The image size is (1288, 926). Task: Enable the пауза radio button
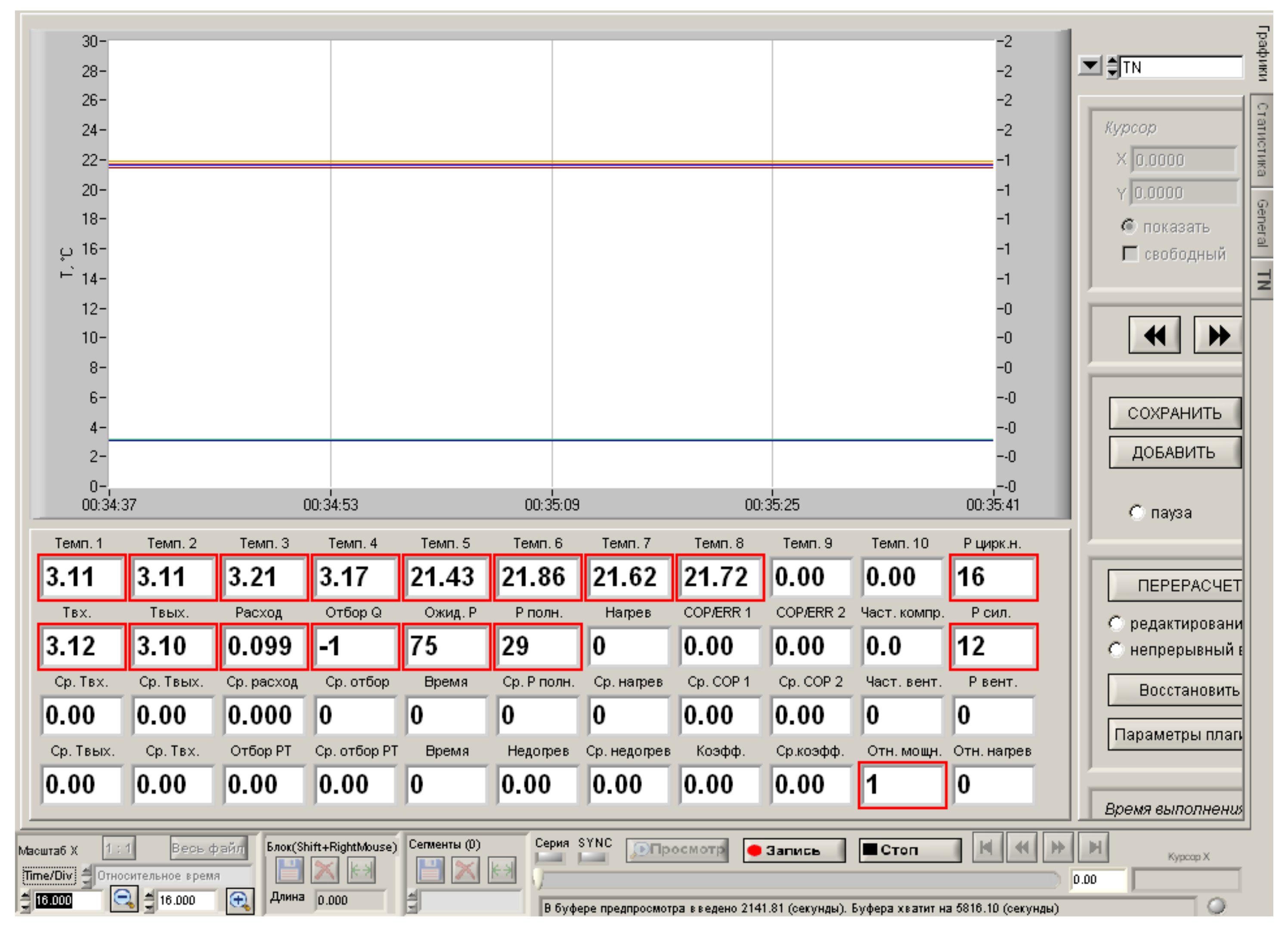pyautogui.click(x=1136, y=512)
